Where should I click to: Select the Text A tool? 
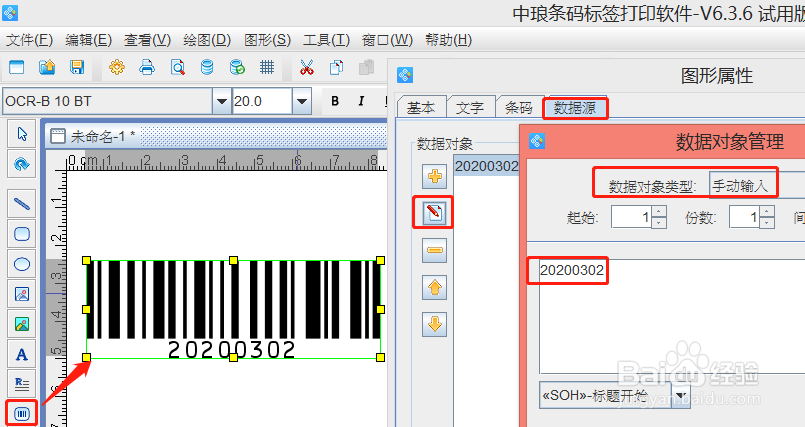point(22,355)
